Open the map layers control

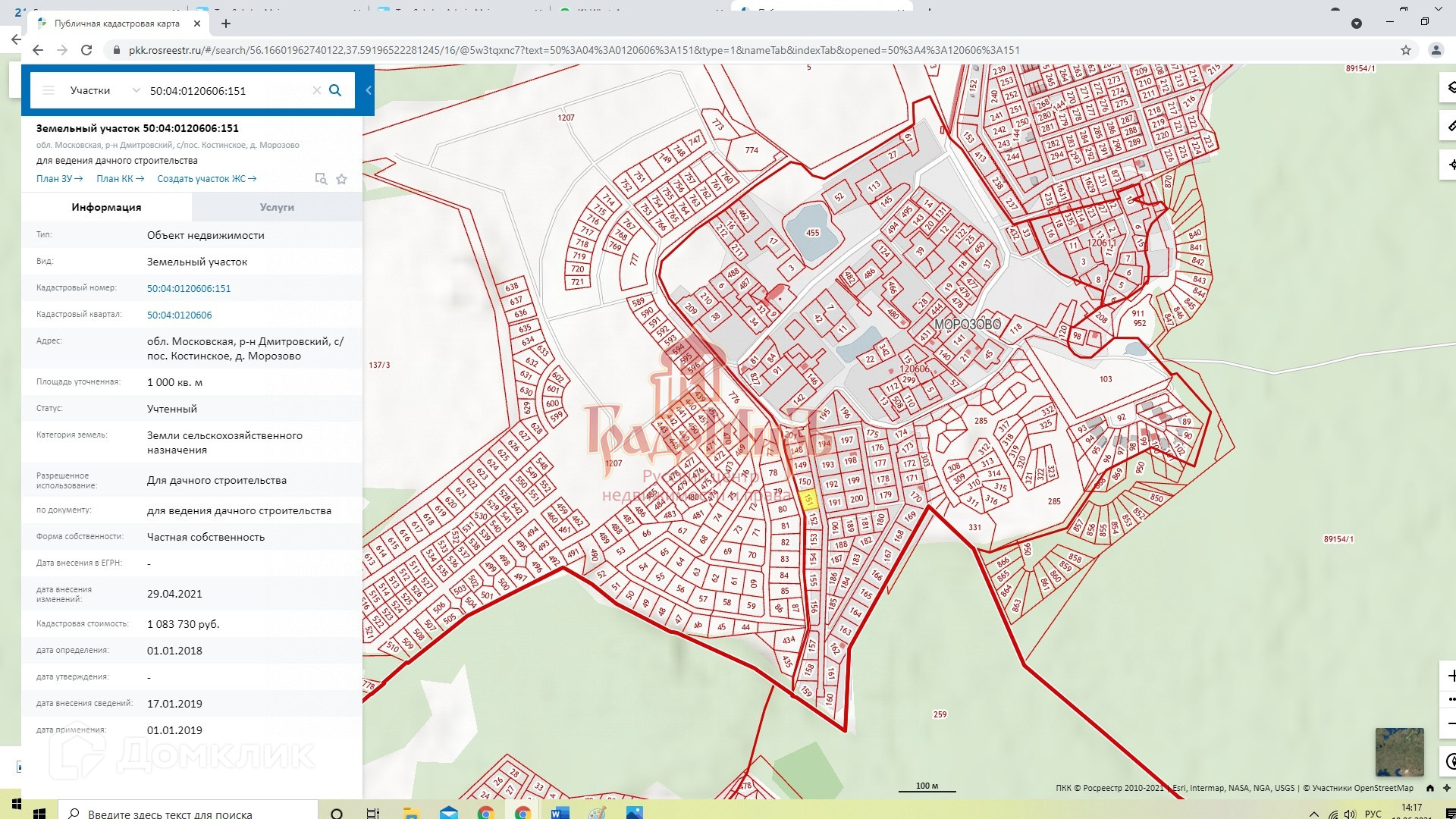[1450, 86]
